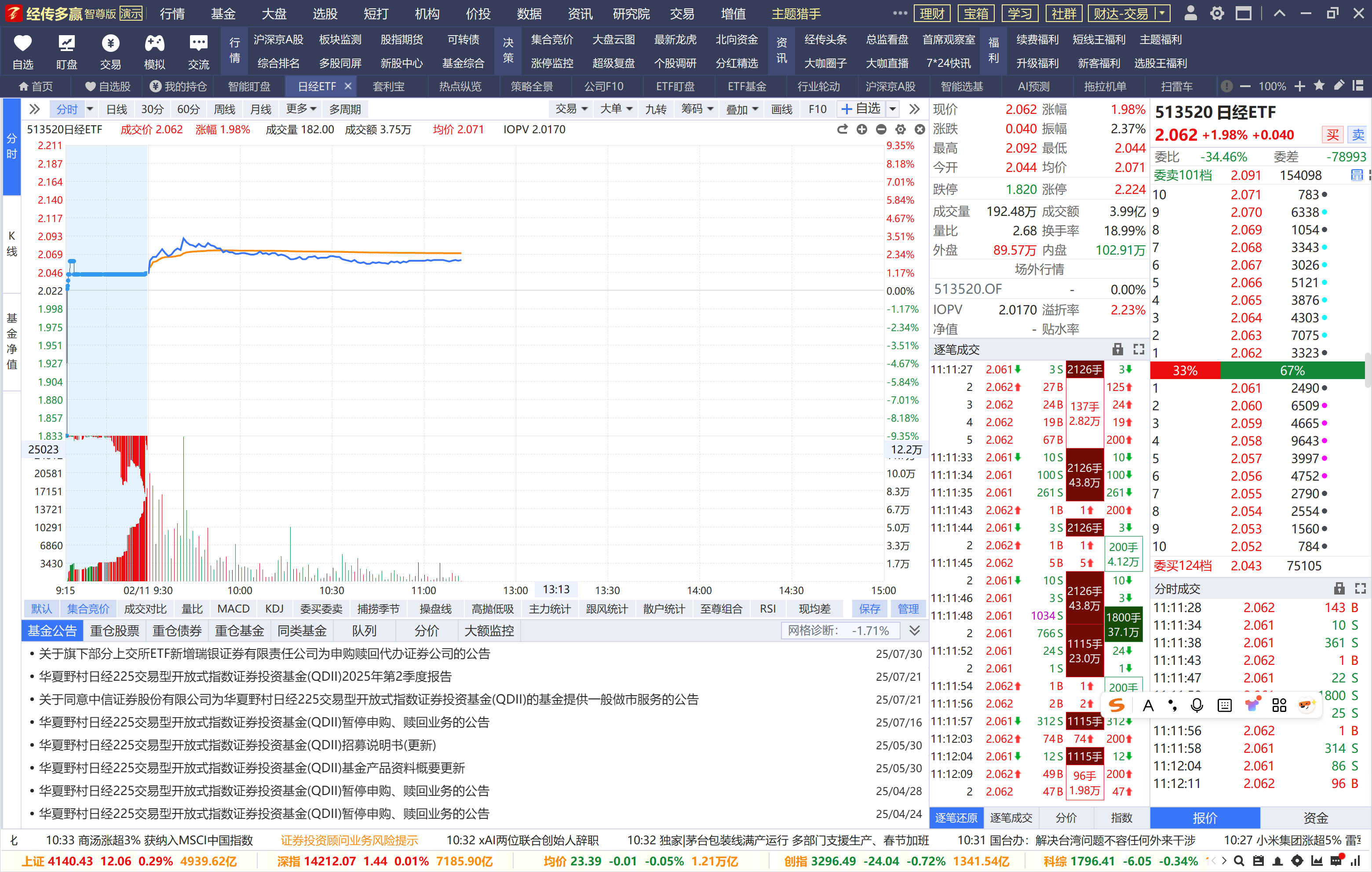Click the green 67% sell ratio bar
Image resolution: width=1372 pixels, height=872 pixels.
tap(1292, 370)
